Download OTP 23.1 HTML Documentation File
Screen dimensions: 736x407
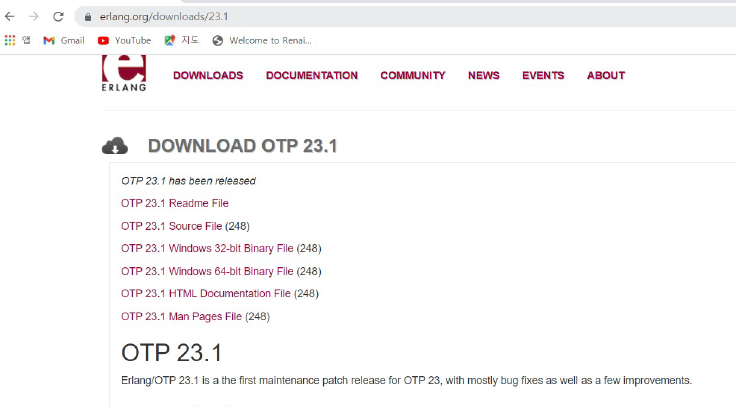[206, 293]
